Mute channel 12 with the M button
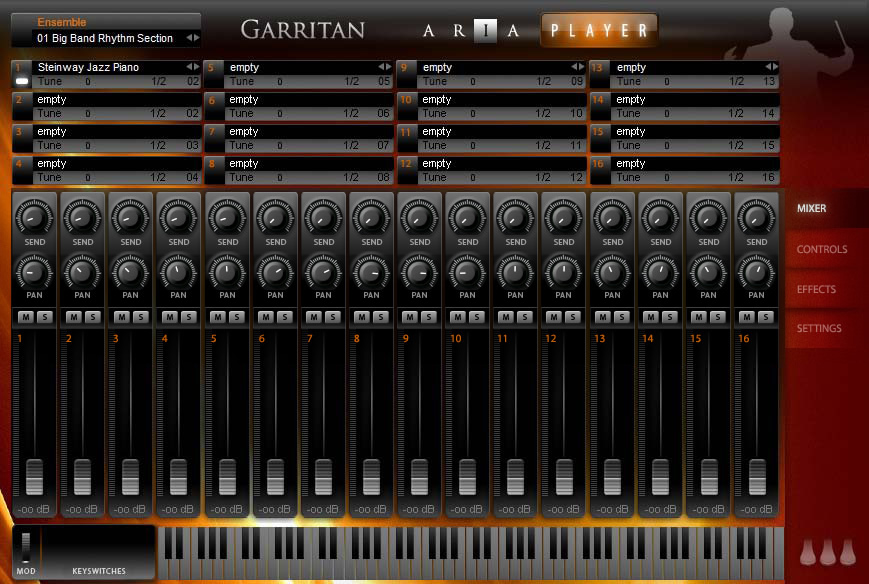 coord(554,317)
